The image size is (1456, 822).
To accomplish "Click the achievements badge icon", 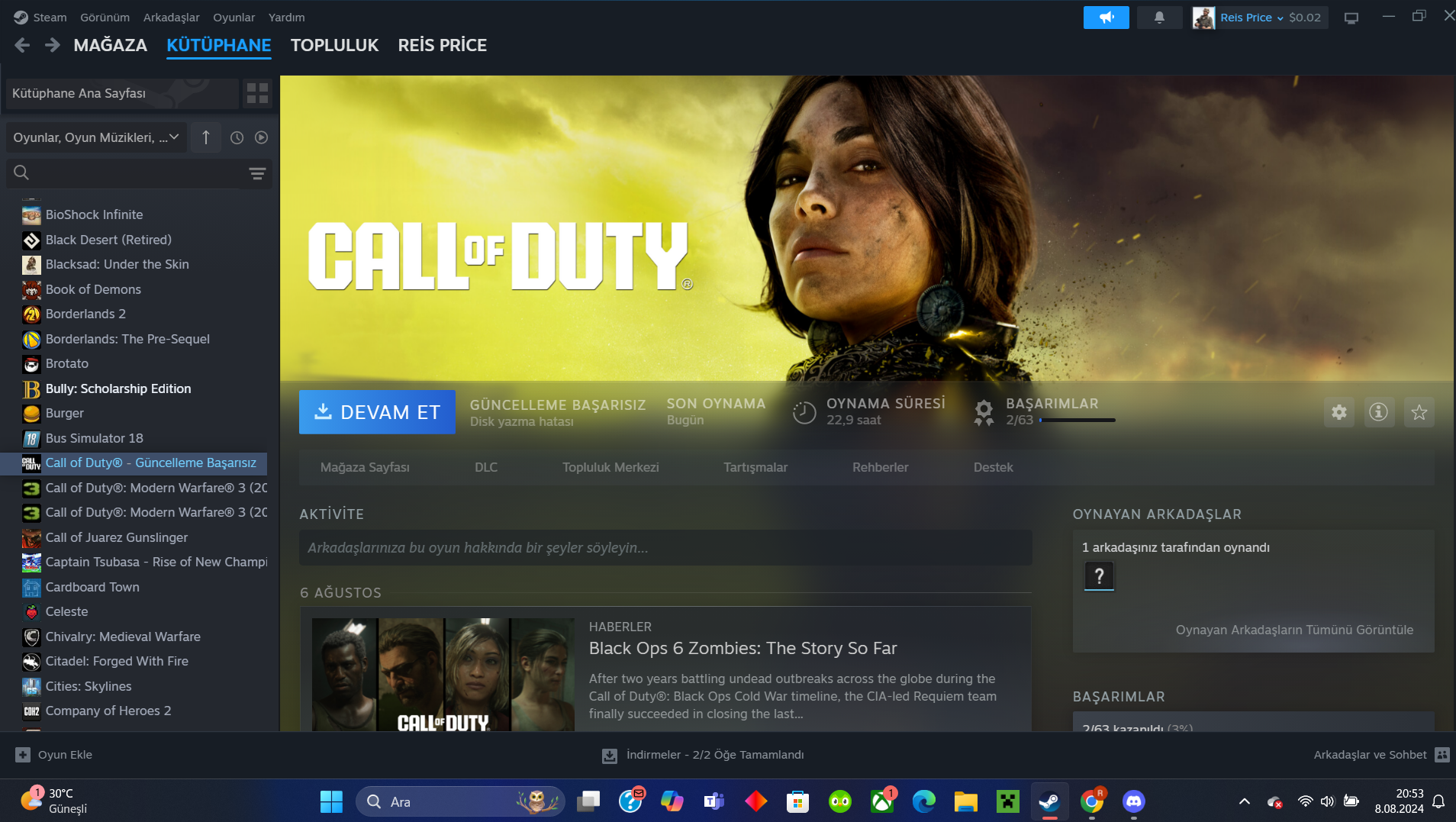I will point(984,412).
